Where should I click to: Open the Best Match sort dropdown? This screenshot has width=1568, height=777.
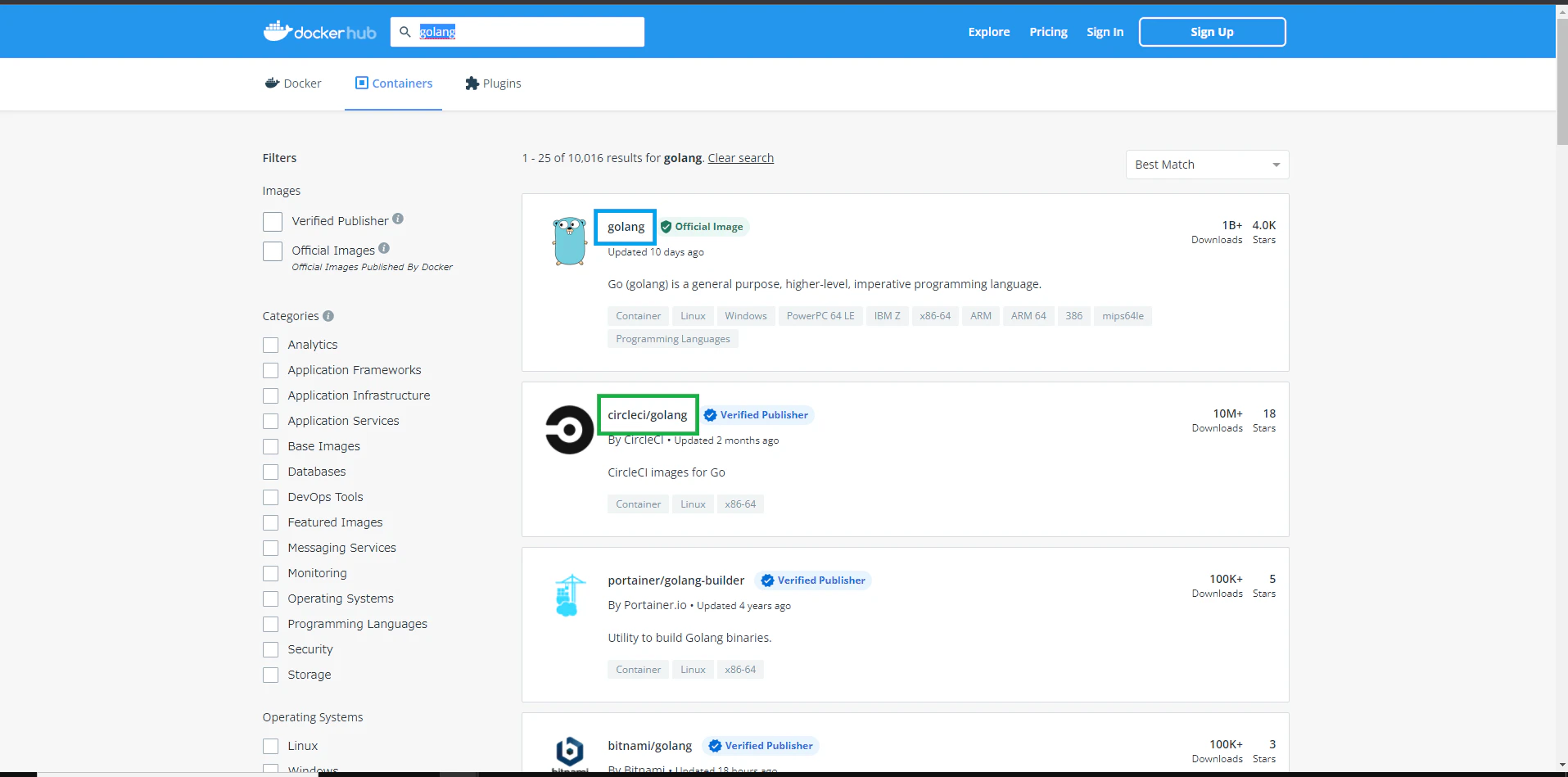click(1207, 165)
